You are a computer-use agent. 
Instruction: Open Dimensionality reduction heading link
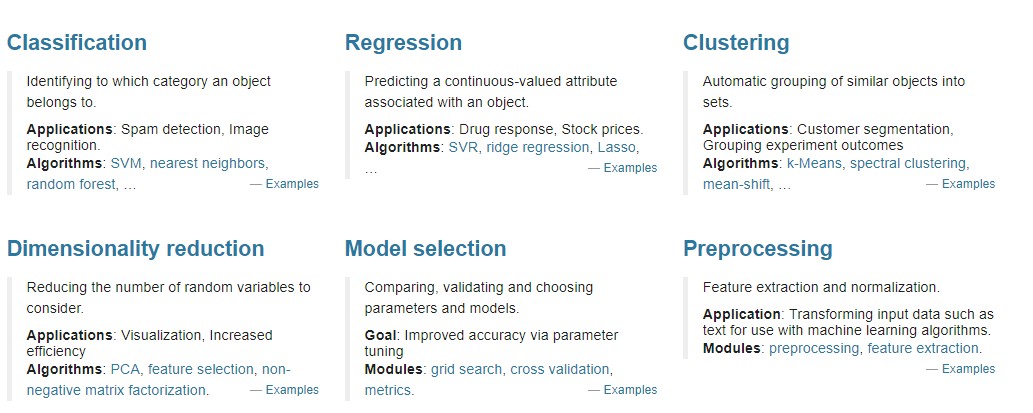(135, 249)
